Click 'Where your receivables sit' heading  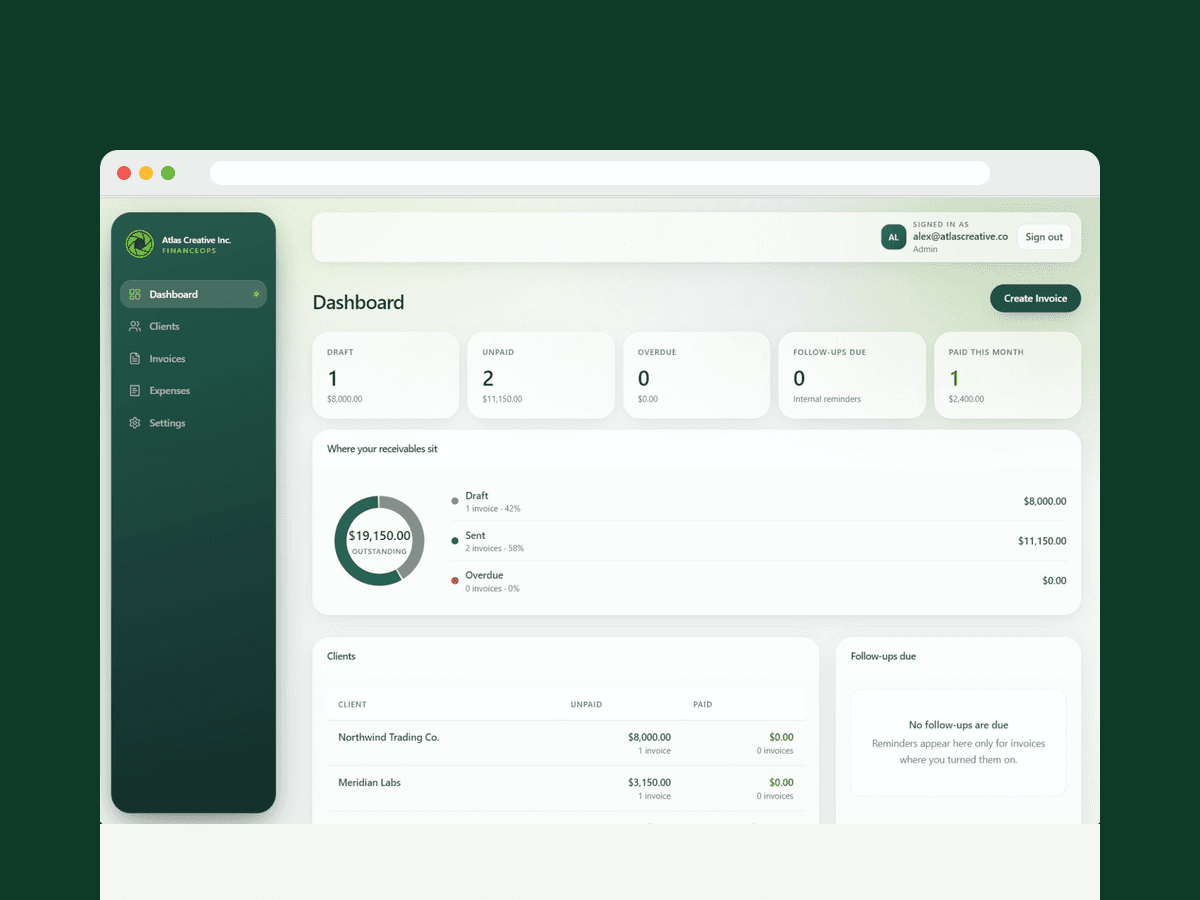pos(382,449)
